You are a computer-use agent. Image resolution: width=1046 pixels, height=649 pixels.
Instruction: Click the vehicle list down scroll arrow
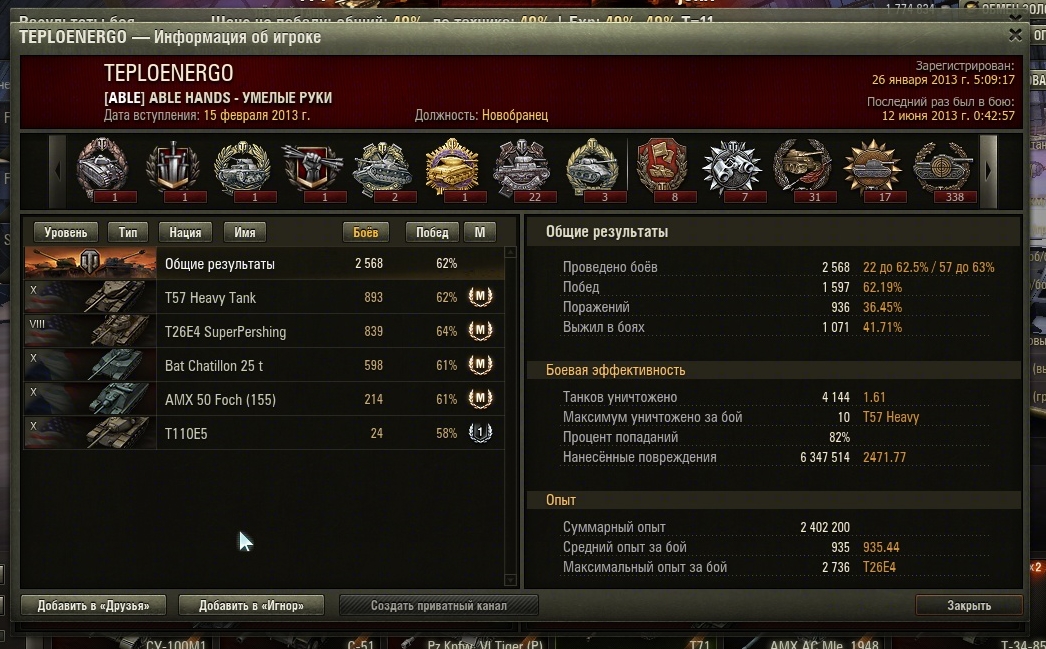511,580
